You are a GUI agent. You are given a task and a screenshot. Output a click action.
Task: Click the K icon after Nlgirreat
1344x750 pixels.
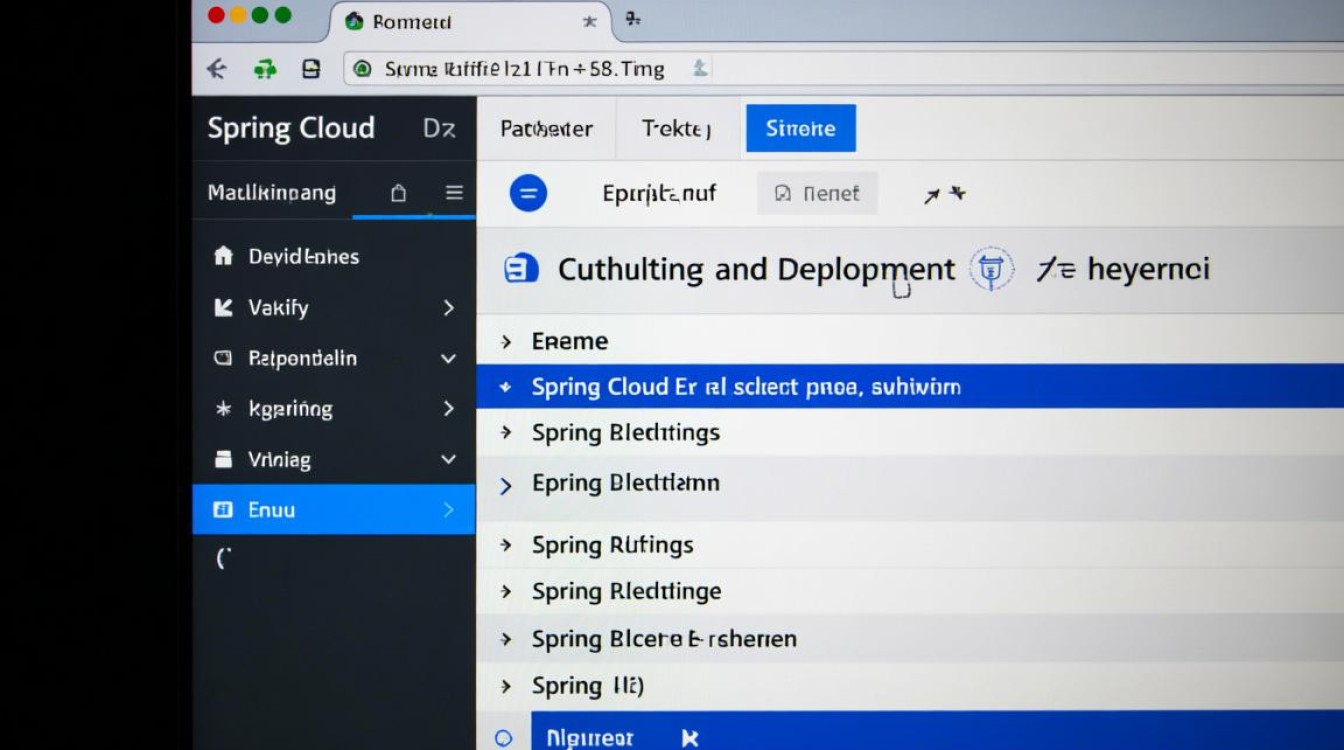pos(689,738)
